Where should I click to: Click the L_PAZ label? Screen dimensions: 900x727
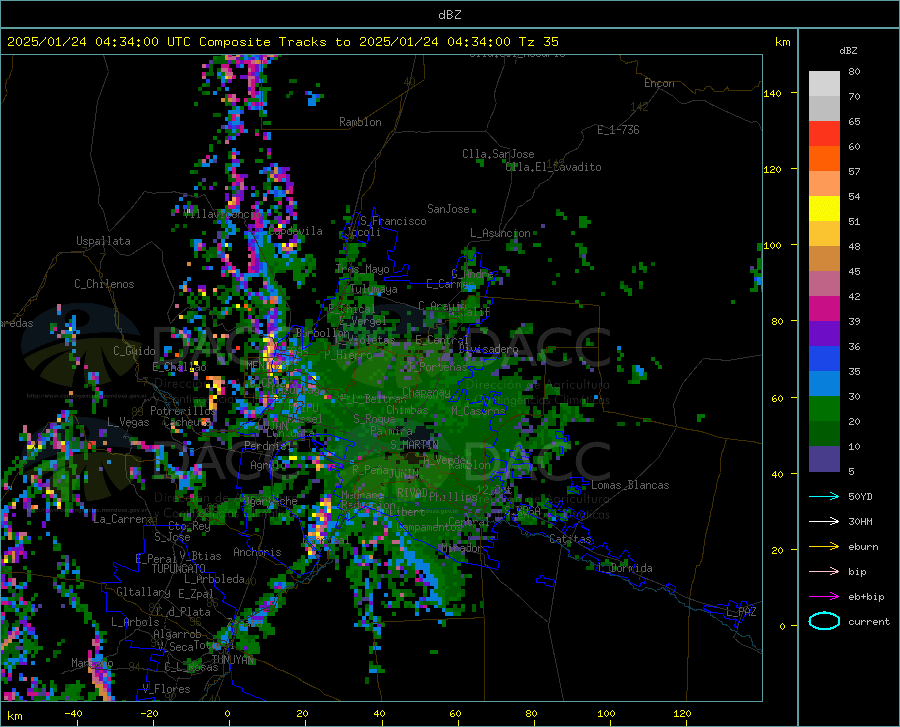(741, 612)
